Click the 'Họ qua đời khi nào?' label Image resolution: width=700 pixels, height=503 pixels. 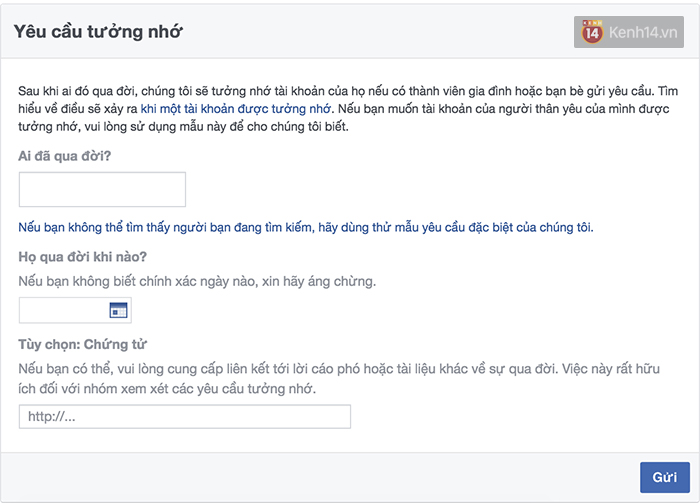pos(83,257)
